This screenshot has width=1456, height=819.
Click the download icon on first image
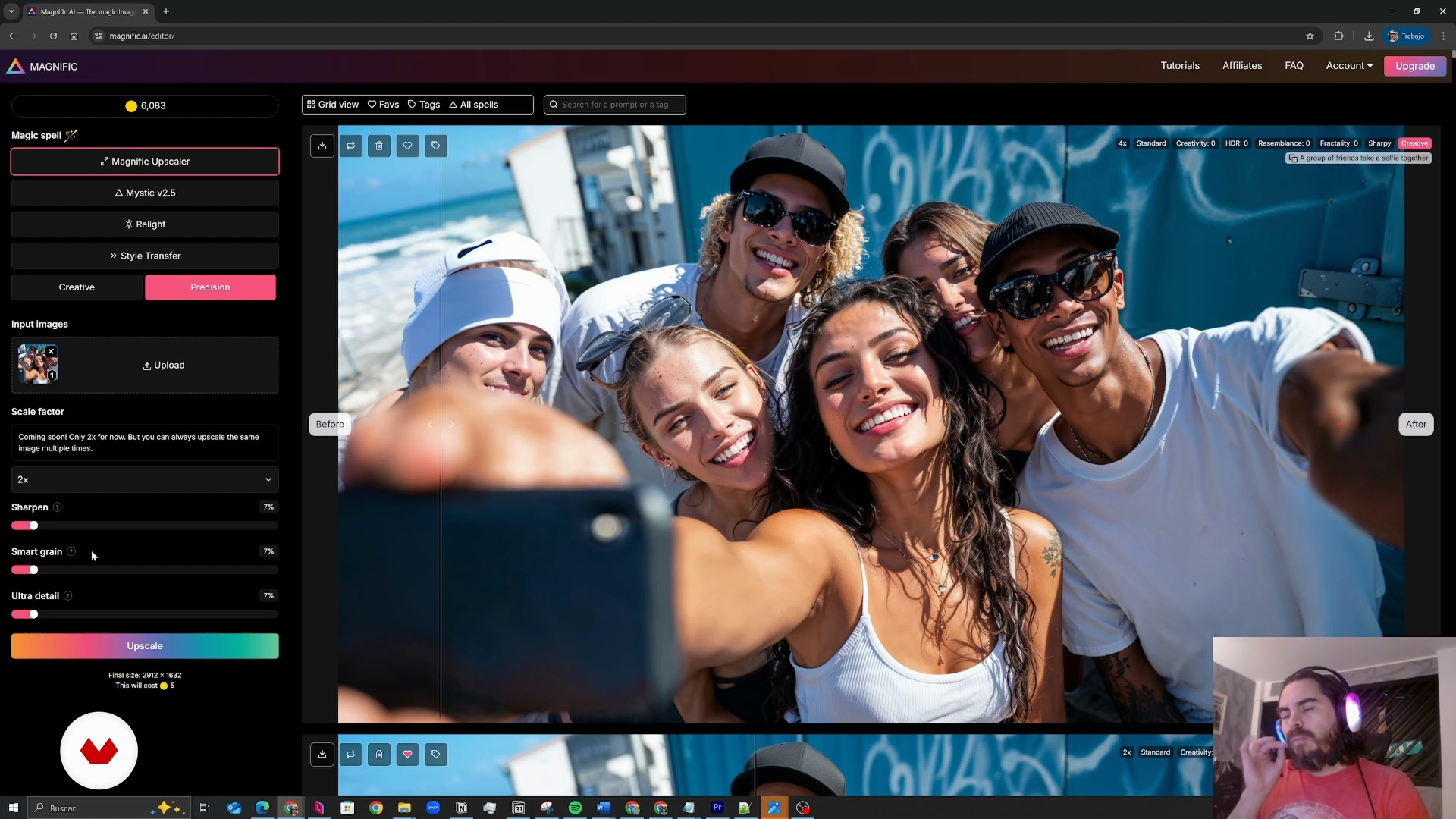point(322,146)
